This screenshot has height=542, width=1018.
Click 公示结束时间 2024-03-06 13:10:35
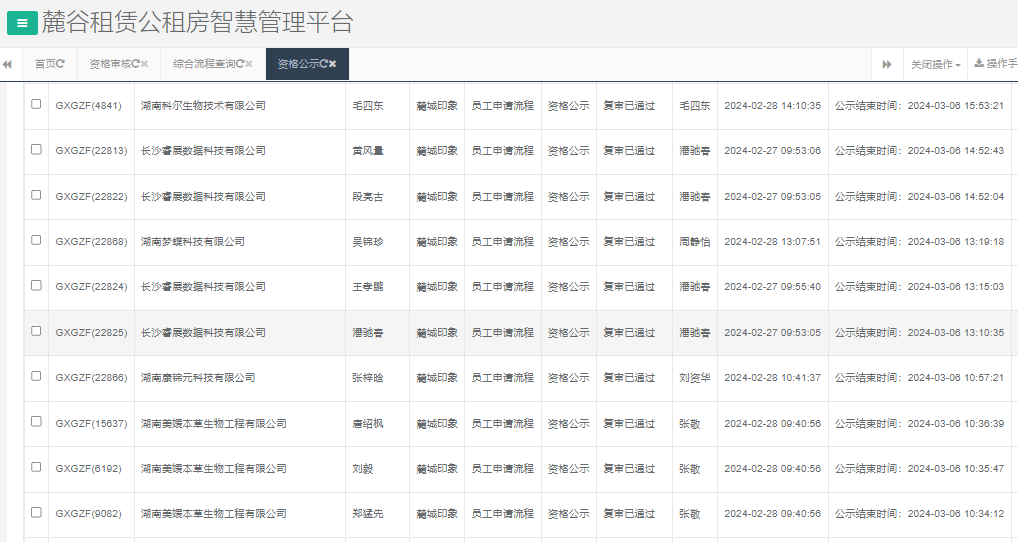pyautogui.click(x=919, y=332)
